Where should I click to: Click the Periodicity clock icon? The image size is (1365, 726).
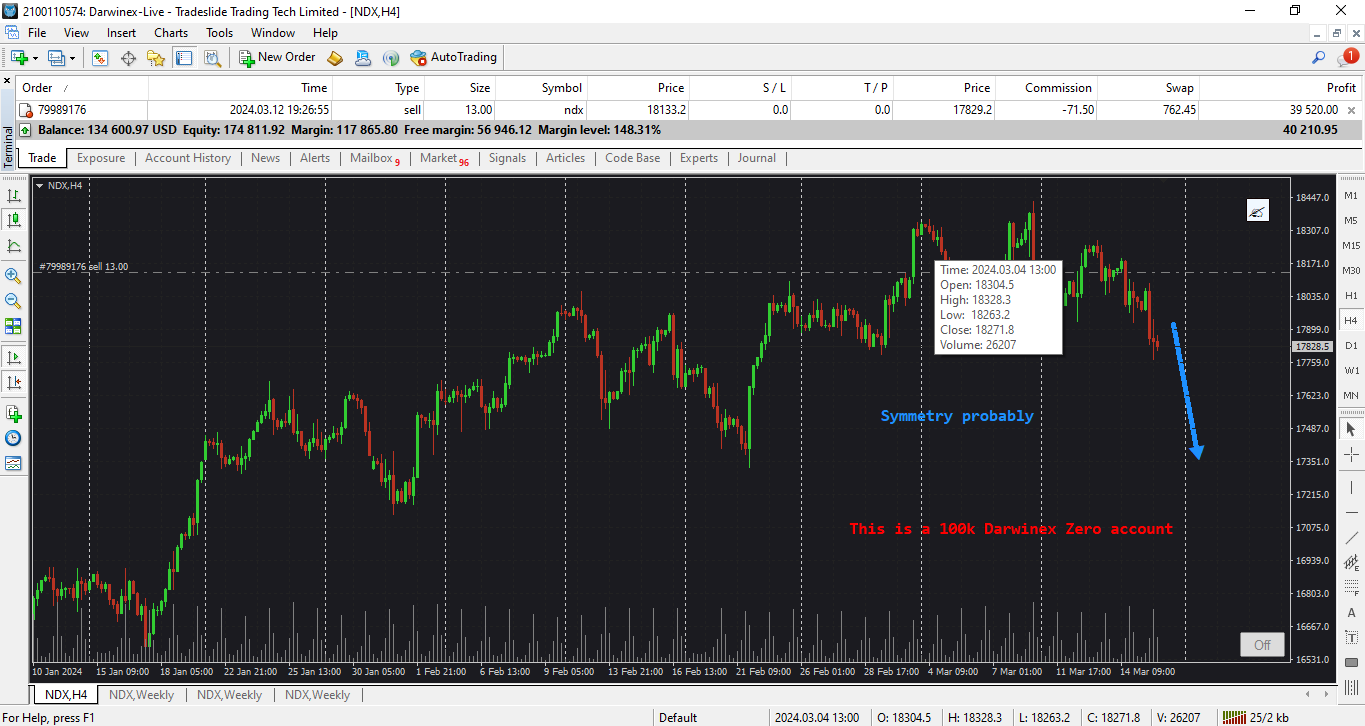[13, 438]
